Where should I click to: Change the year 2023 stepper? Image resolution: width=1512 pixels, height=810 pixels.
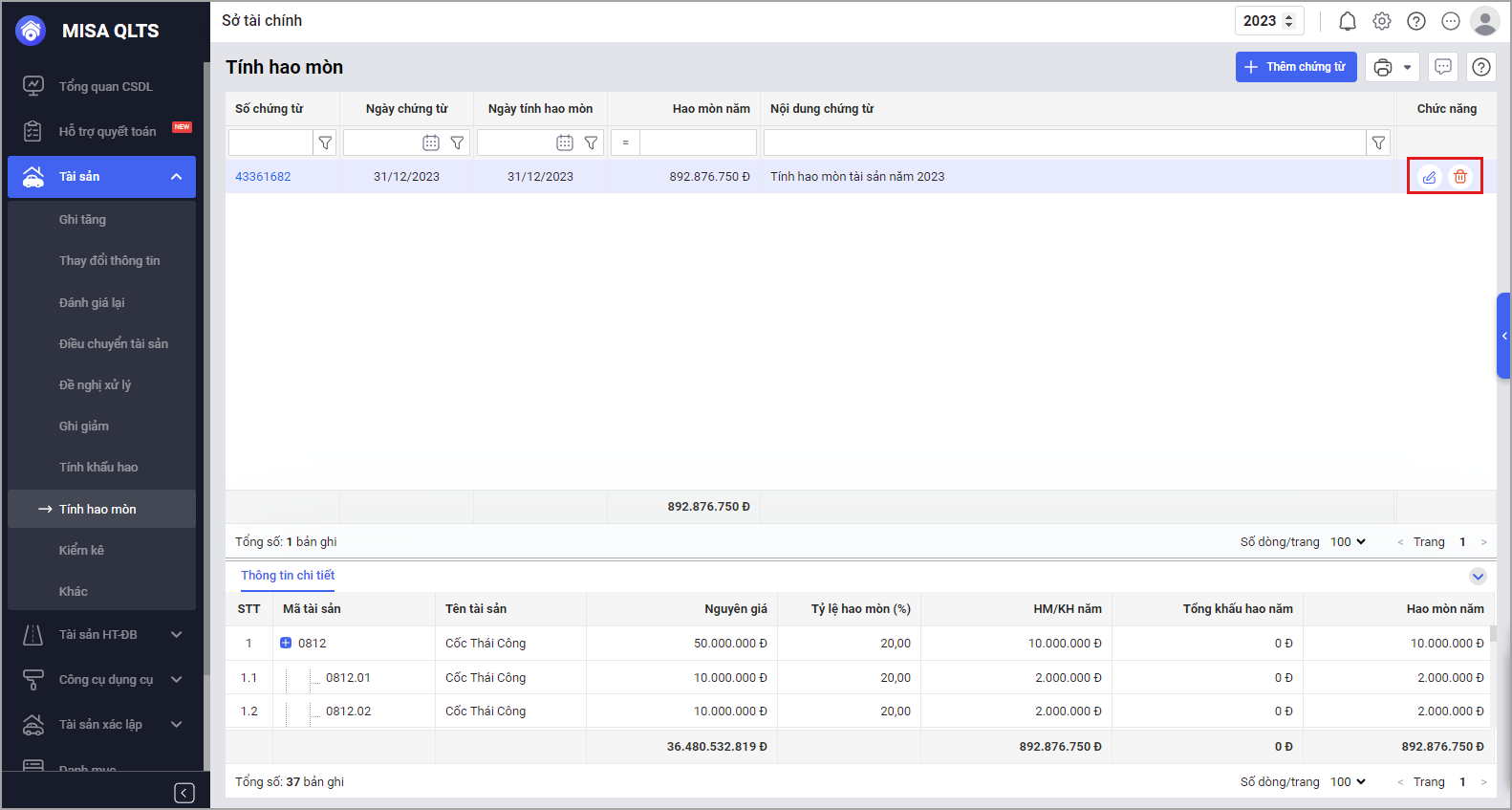(x=1288, y=21)
